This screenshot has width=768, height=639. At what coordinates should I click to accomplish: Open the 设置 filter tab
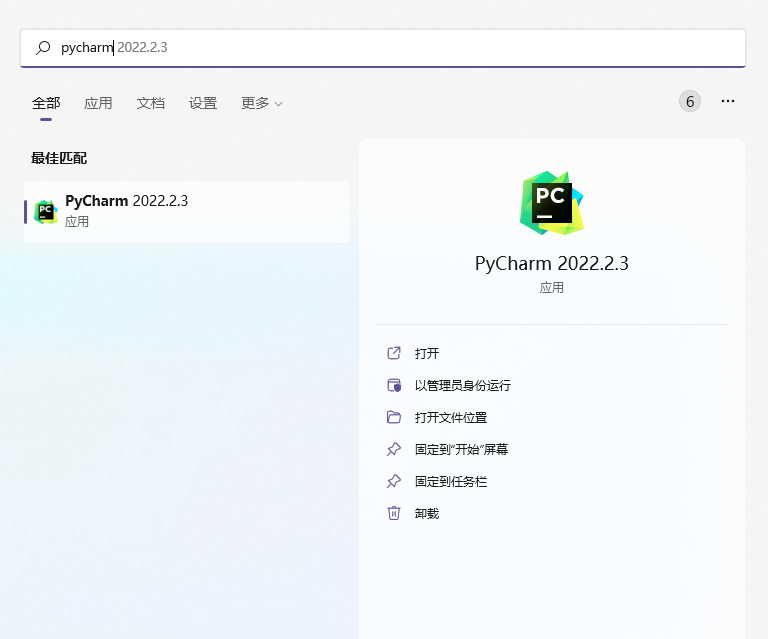(x=203, y=103)
